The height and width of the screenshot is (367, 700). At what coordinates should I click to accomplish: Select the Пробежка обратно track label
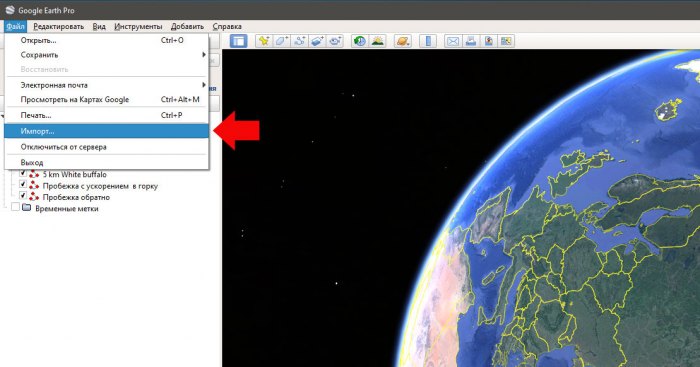76,197
